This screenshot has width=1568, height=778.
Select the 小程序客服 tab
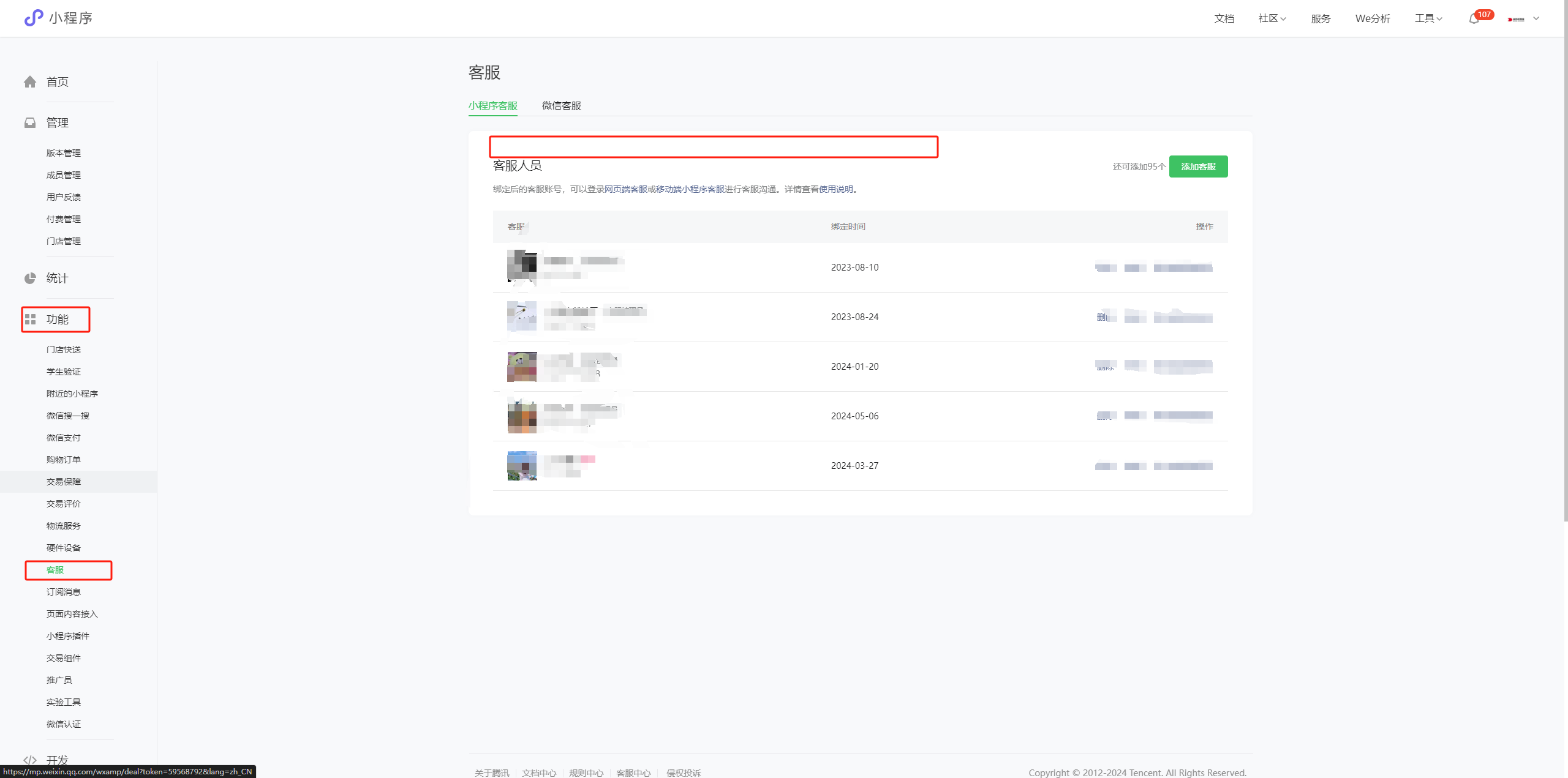(x=492, y=105)
